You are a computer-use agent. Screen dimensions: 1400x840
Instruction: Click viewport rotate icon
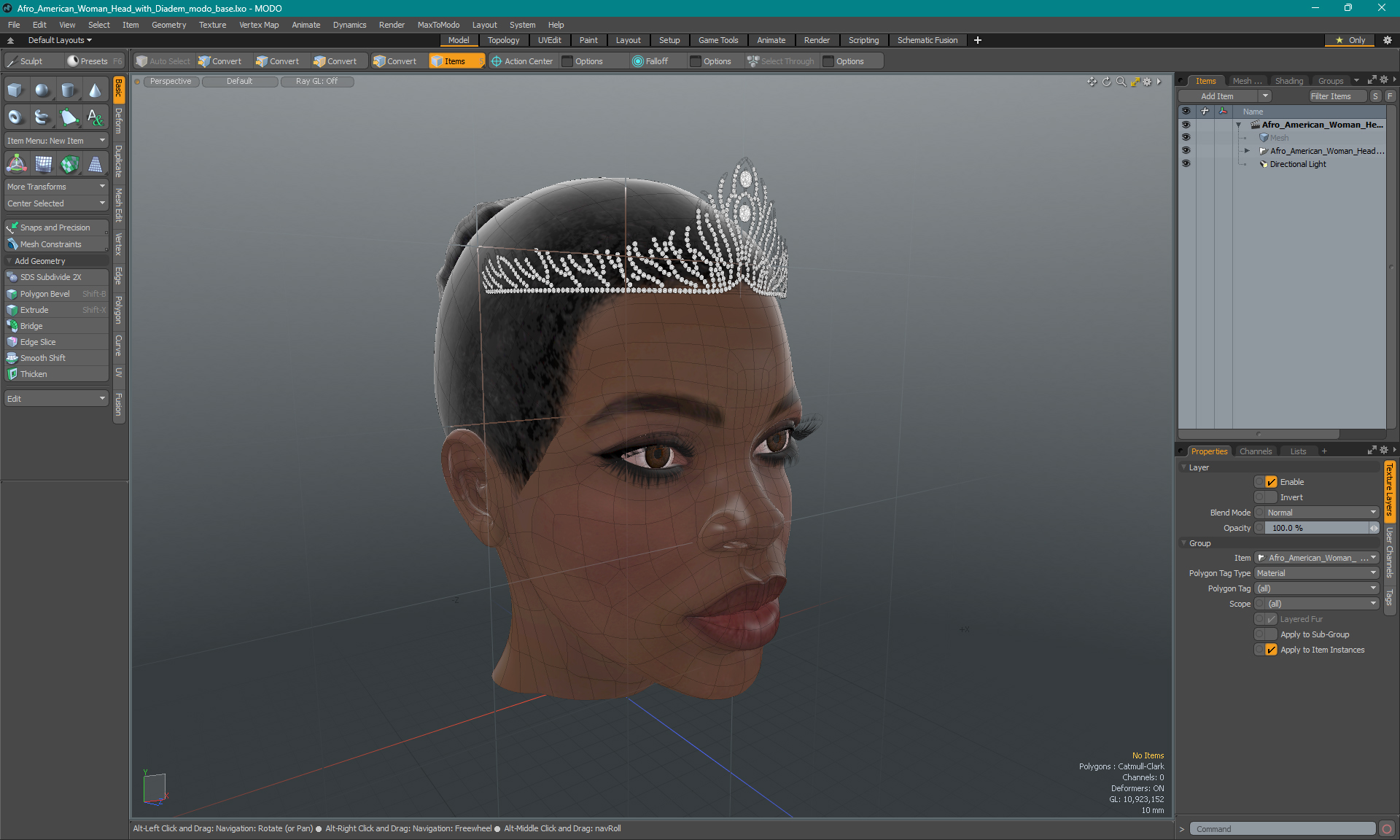[1106, 82]
